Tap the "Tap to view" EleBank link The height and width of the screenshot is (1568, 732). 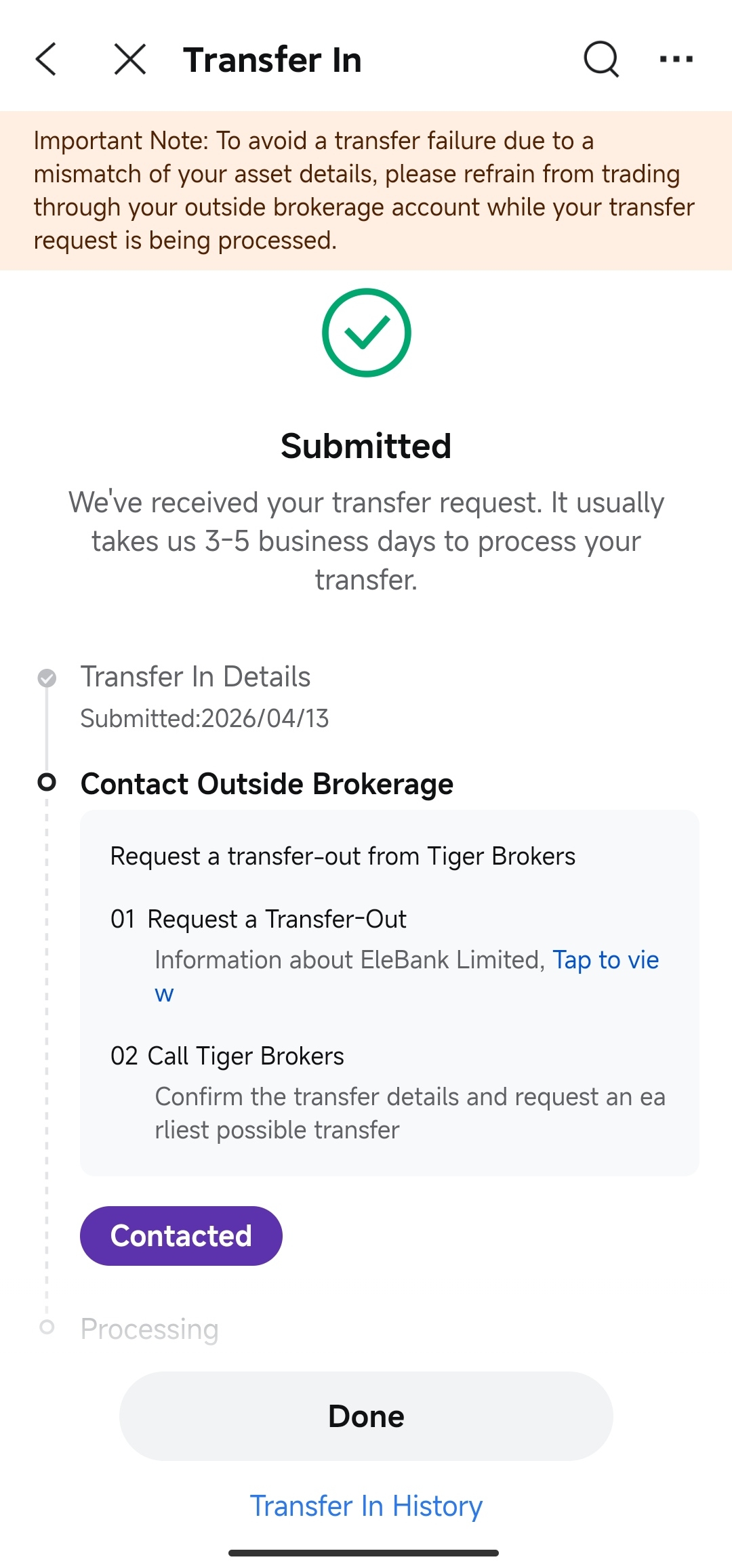tap(605, 960)
